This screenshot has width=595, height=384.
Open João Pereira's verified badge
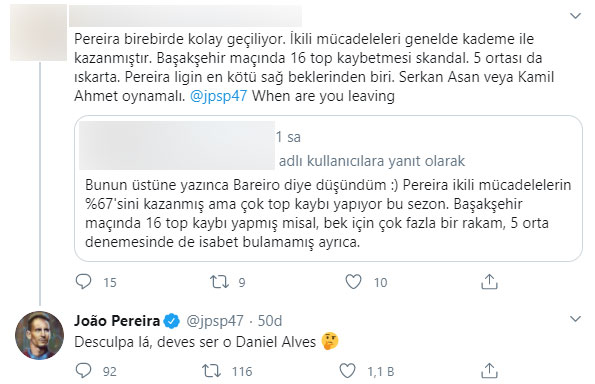[172, 321]
